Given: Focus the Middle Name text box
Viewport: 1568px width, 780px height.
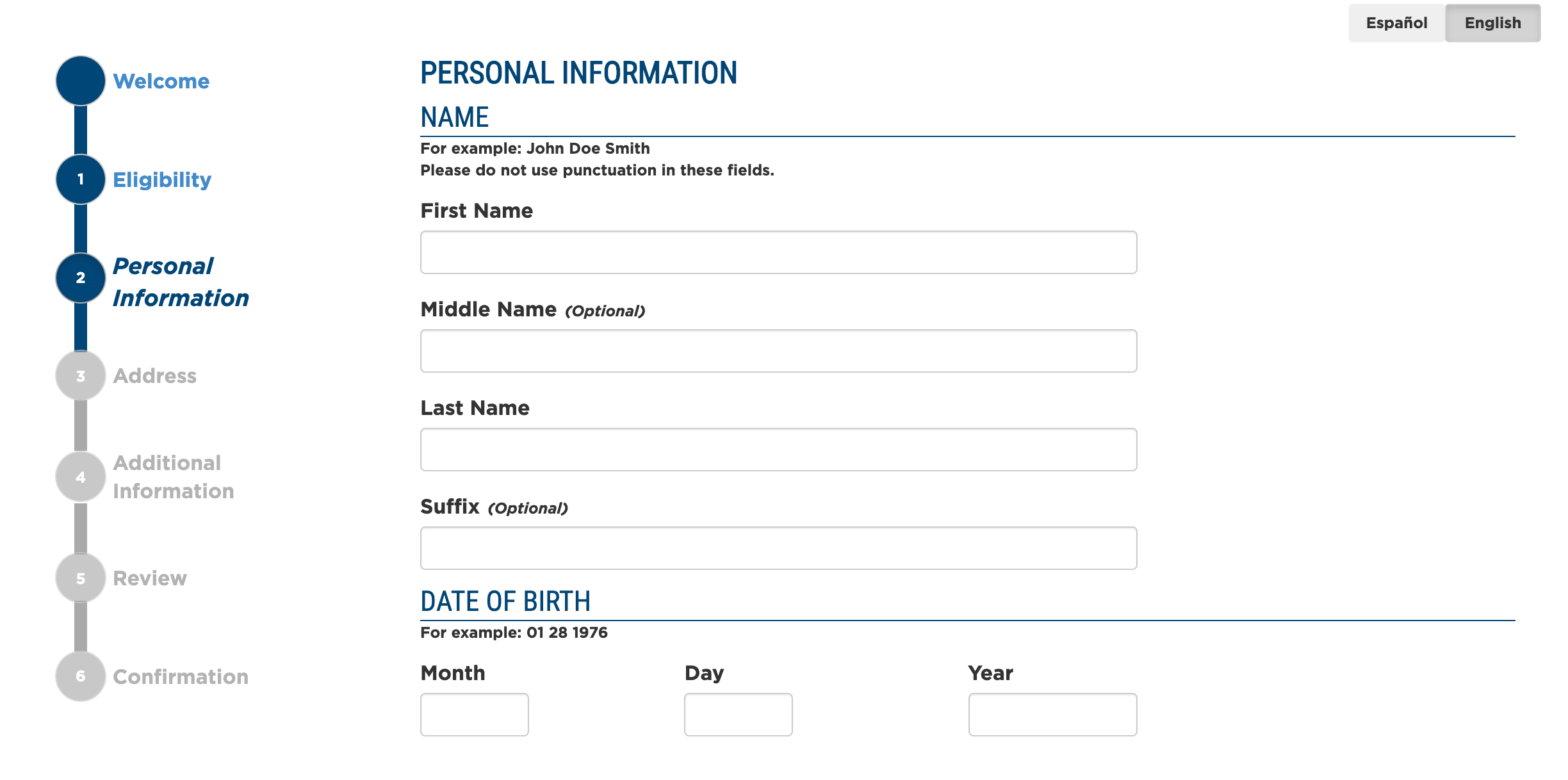Looking at the screenshot, I should [x=778, y=351].
